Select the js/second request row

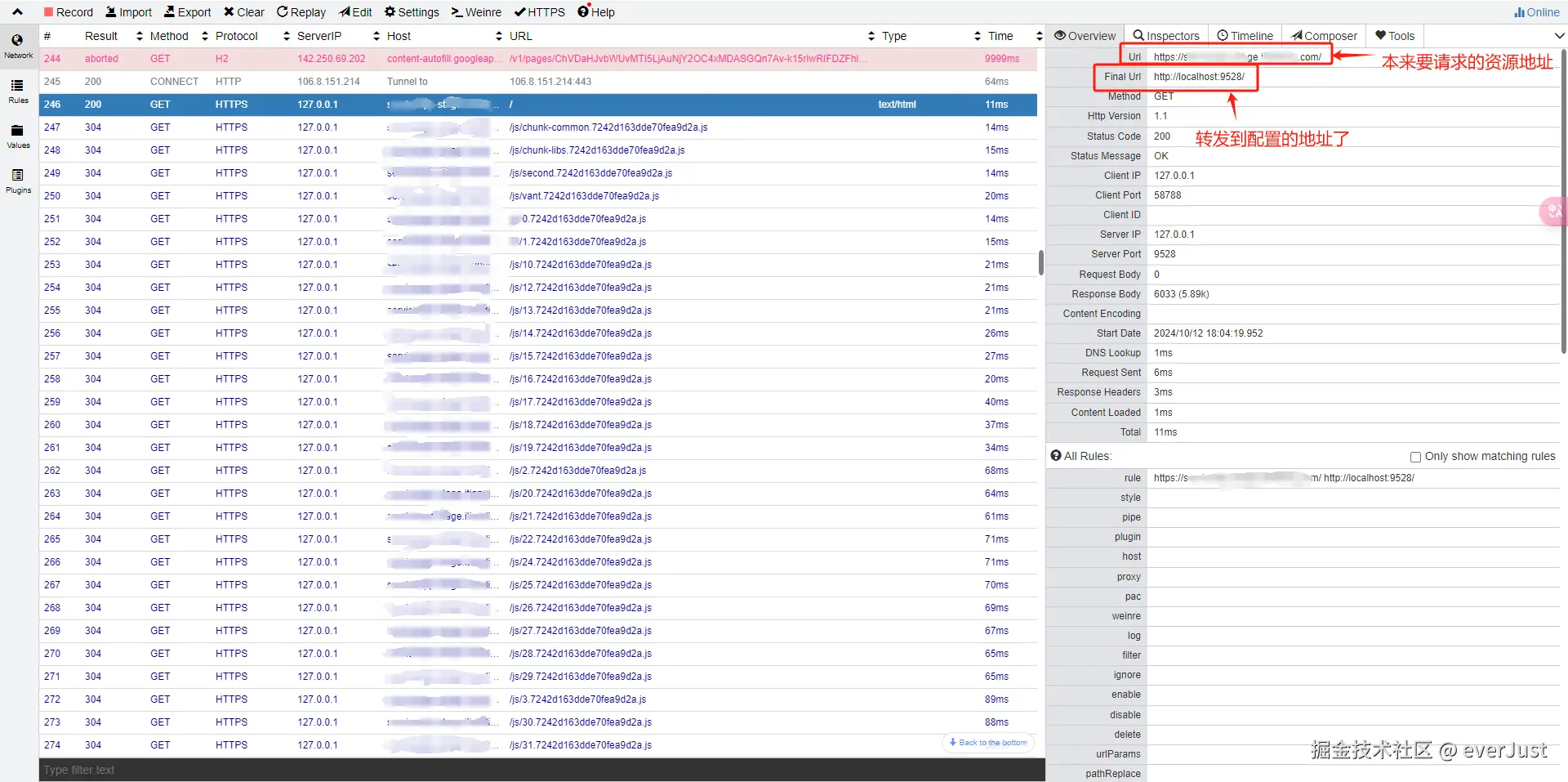point(538,173)
